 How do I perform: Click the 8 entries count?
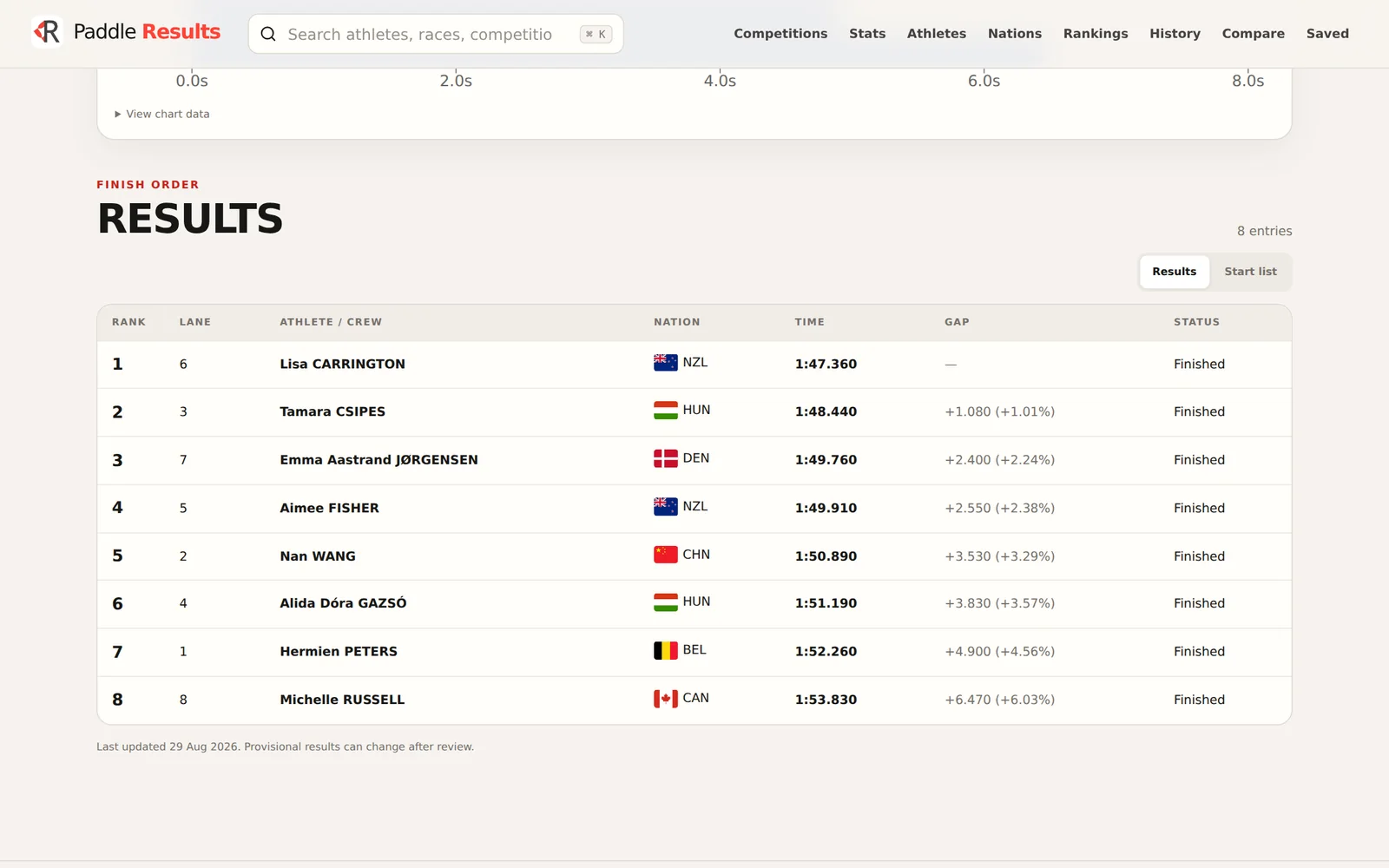click(1264, 231)
